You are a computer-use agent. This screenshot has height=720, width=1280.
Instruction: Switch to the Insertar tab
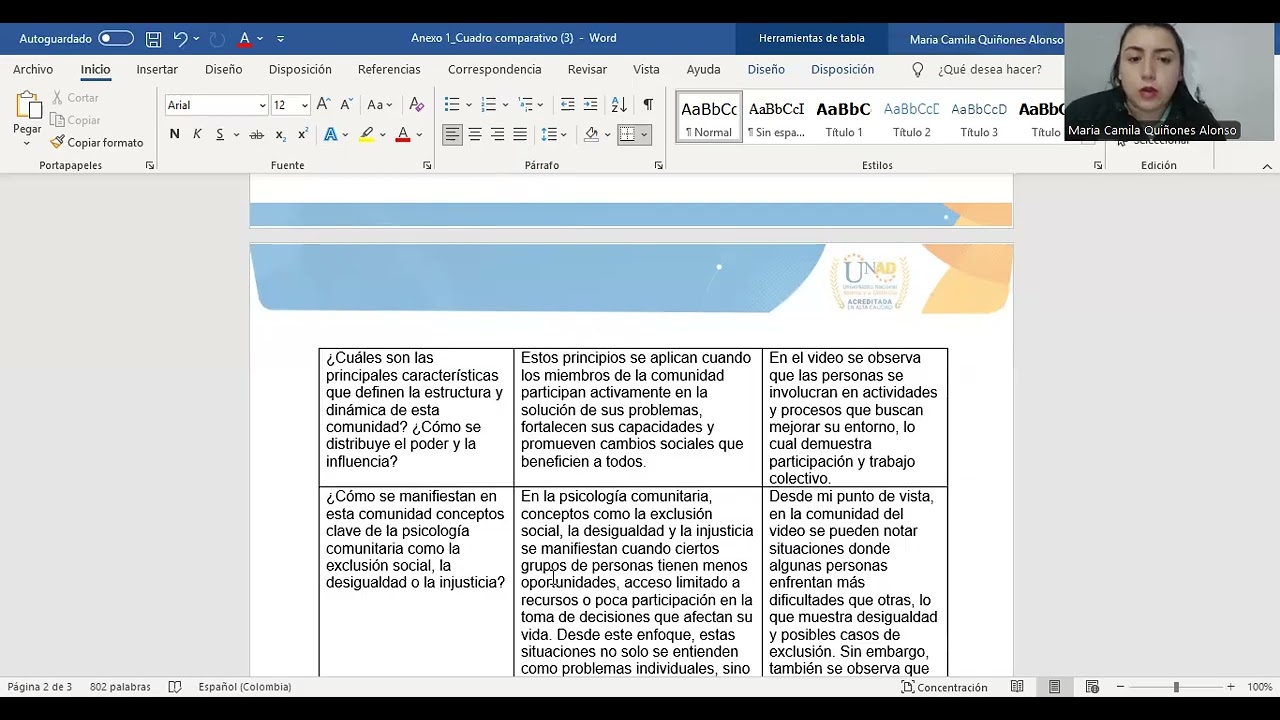pyautogui.click(x=157, y=69)
